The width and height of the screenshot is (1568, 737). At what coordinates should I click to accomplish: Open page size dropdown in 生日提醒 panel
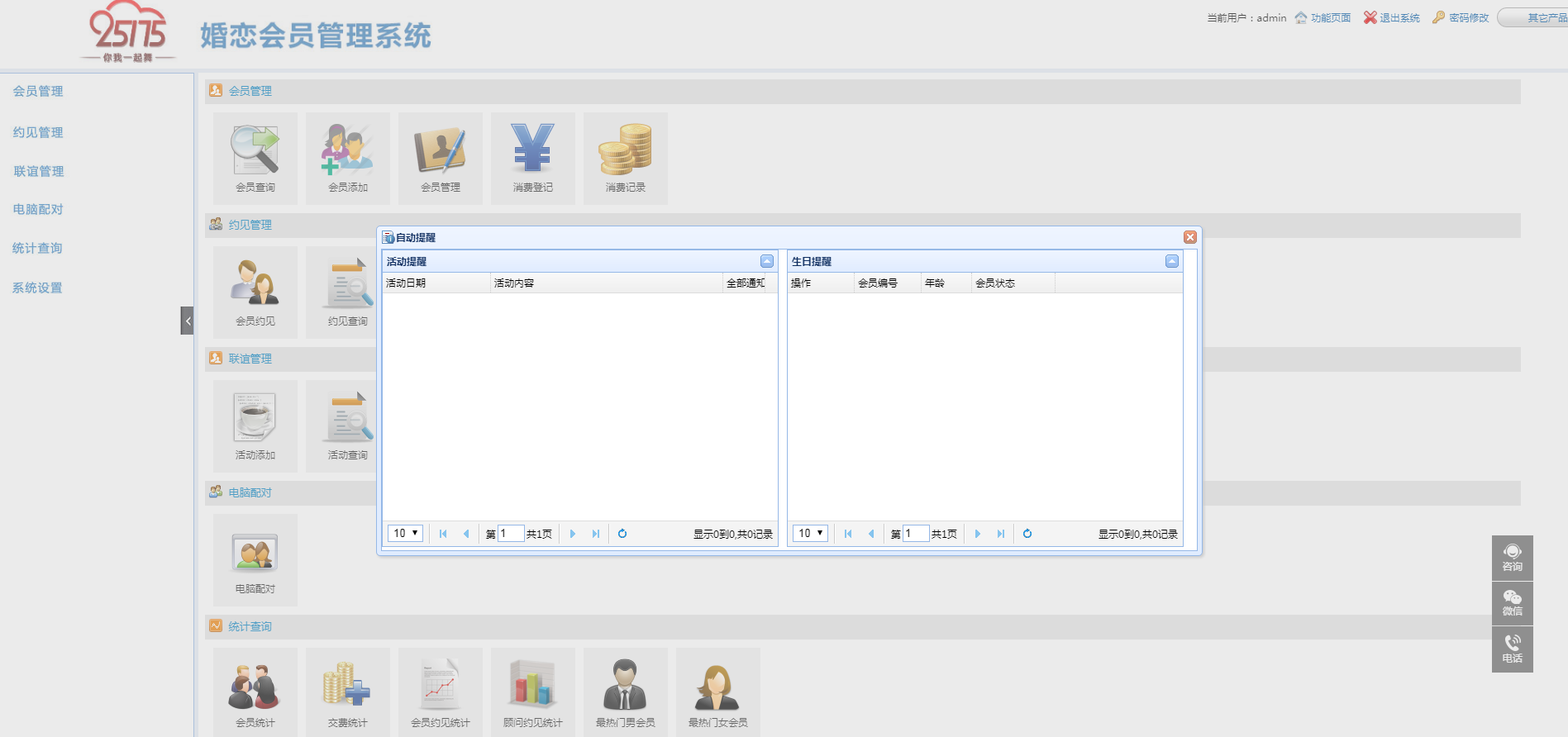point(810,534)
